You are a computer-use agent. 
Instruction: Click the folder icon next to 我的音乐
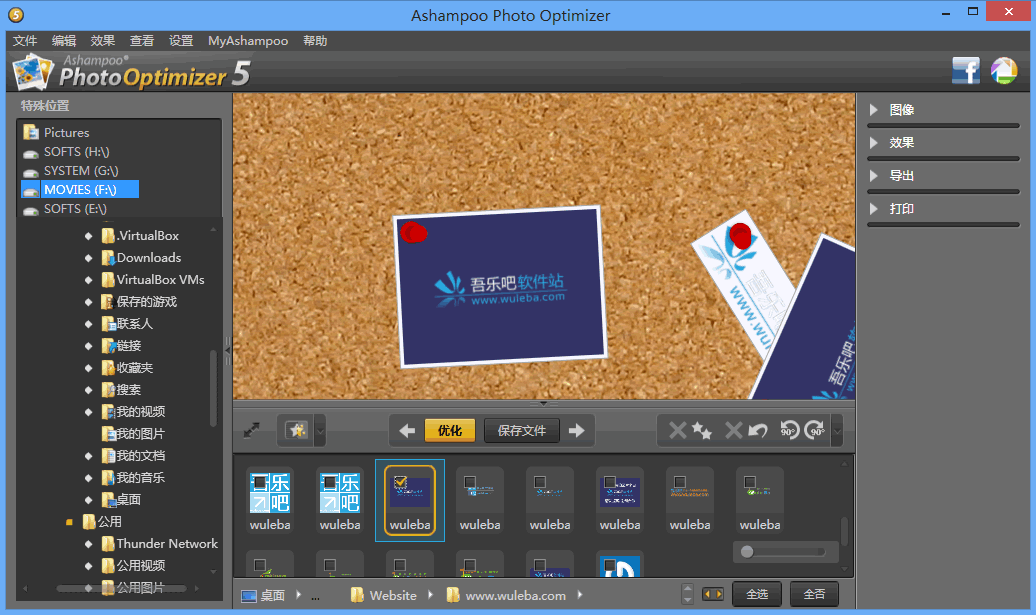click(x=108, y=478)
